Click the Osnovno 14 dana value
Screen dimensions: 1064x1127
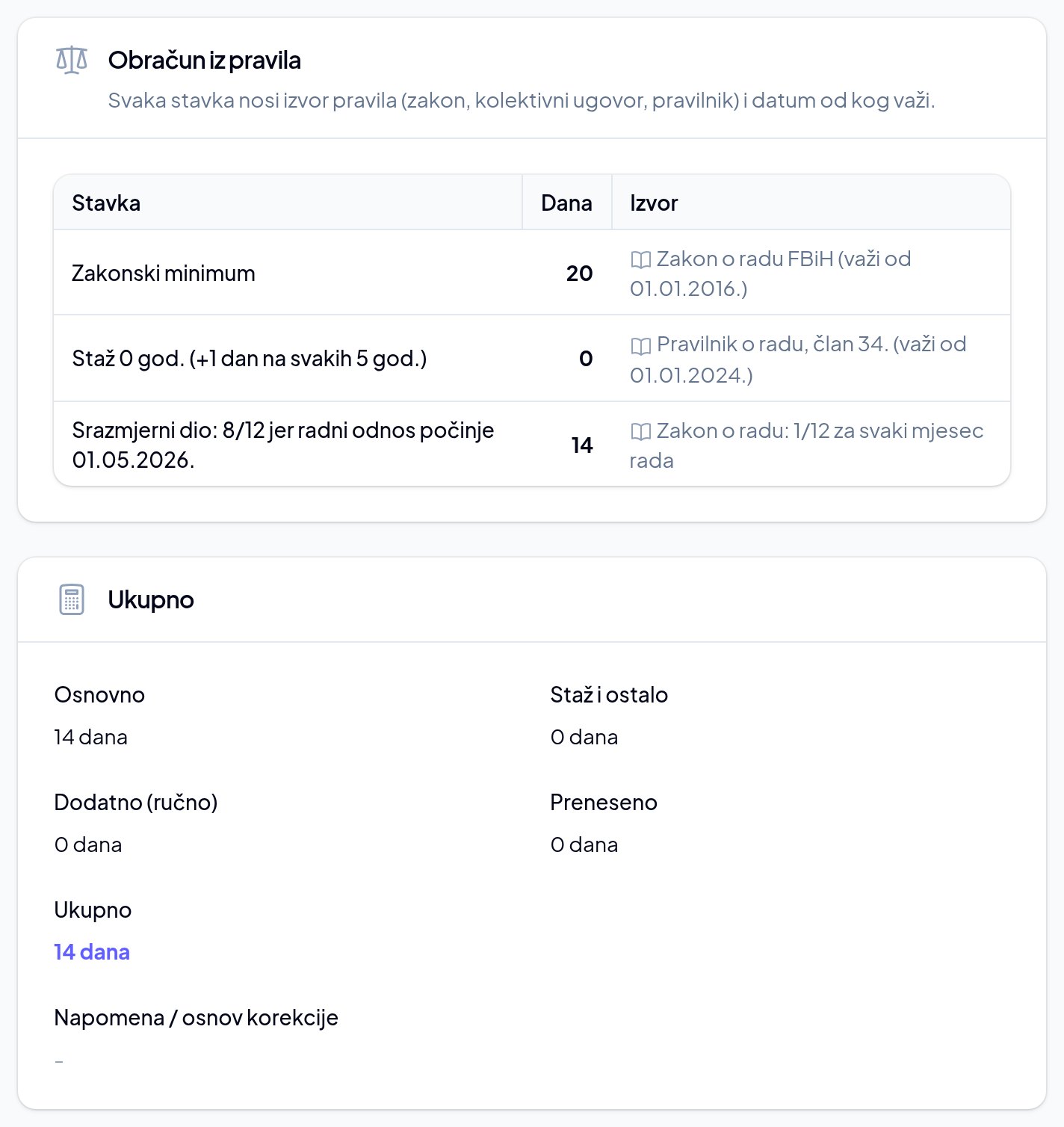click(90, 737)
